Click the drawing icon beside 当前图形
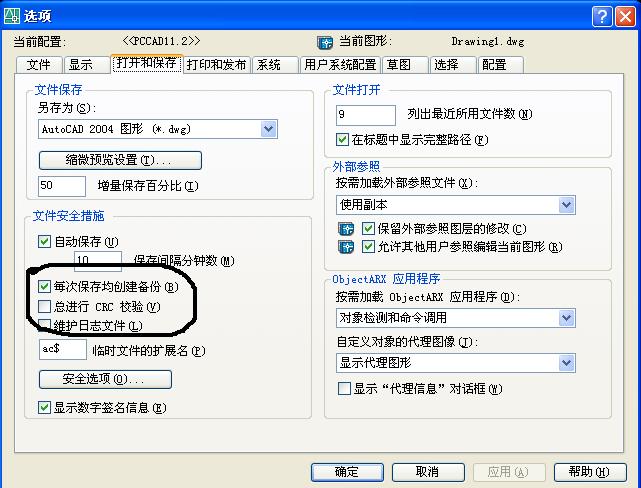Image resolution: width=641 pixels, height=488 pixels. click(325, 42)
